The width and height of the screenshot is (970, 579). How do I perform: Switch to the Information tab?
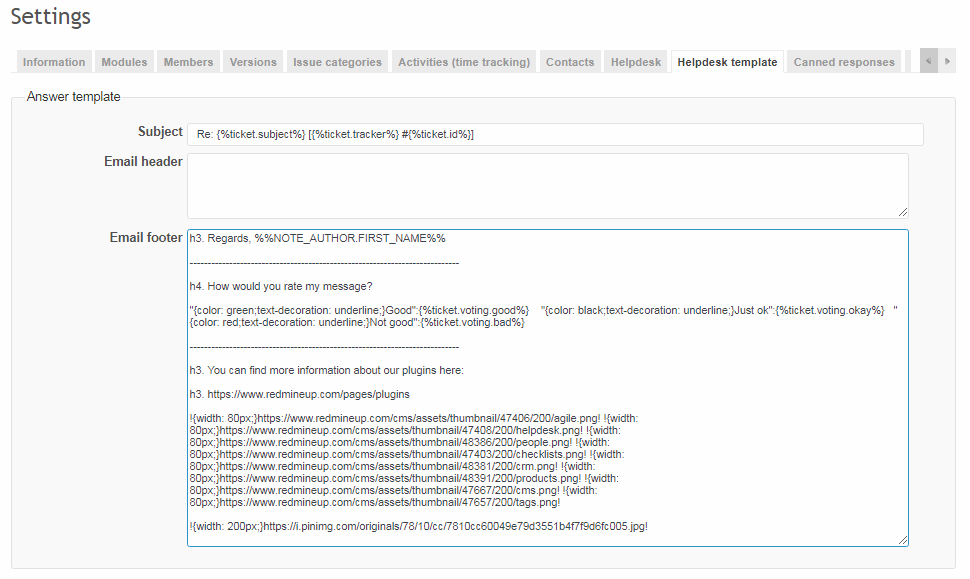pos(54,61)
